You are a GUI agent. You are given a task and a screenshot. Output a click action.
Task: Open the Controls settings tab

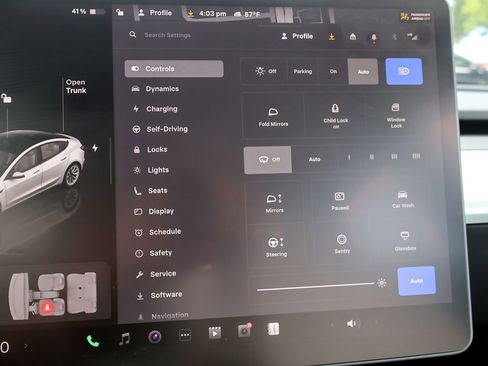click(x=174, y=69)
